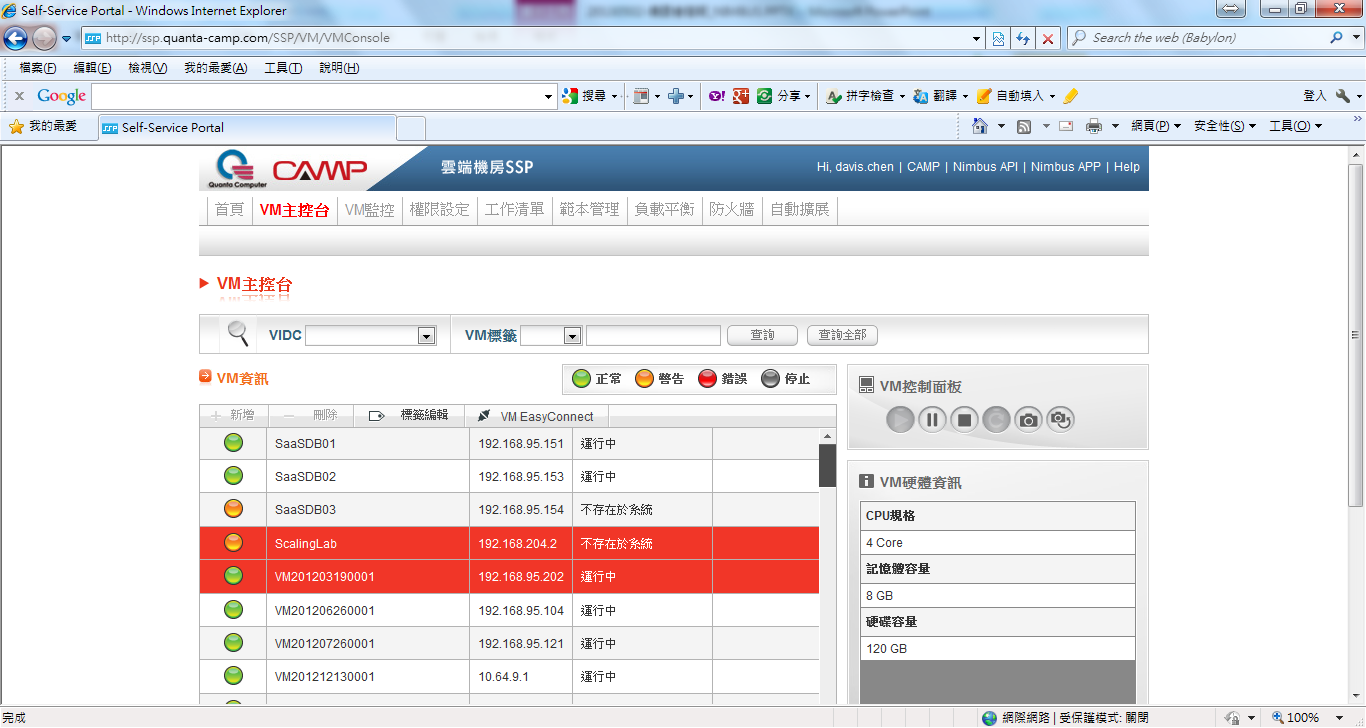Click the 查詢全部 button

842,335
